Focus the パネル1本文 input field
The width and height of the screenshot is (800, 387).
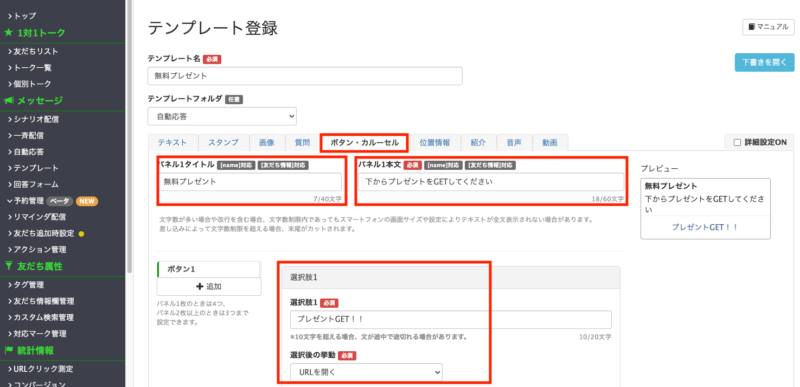pyautogui.click(x=491, y=182)
